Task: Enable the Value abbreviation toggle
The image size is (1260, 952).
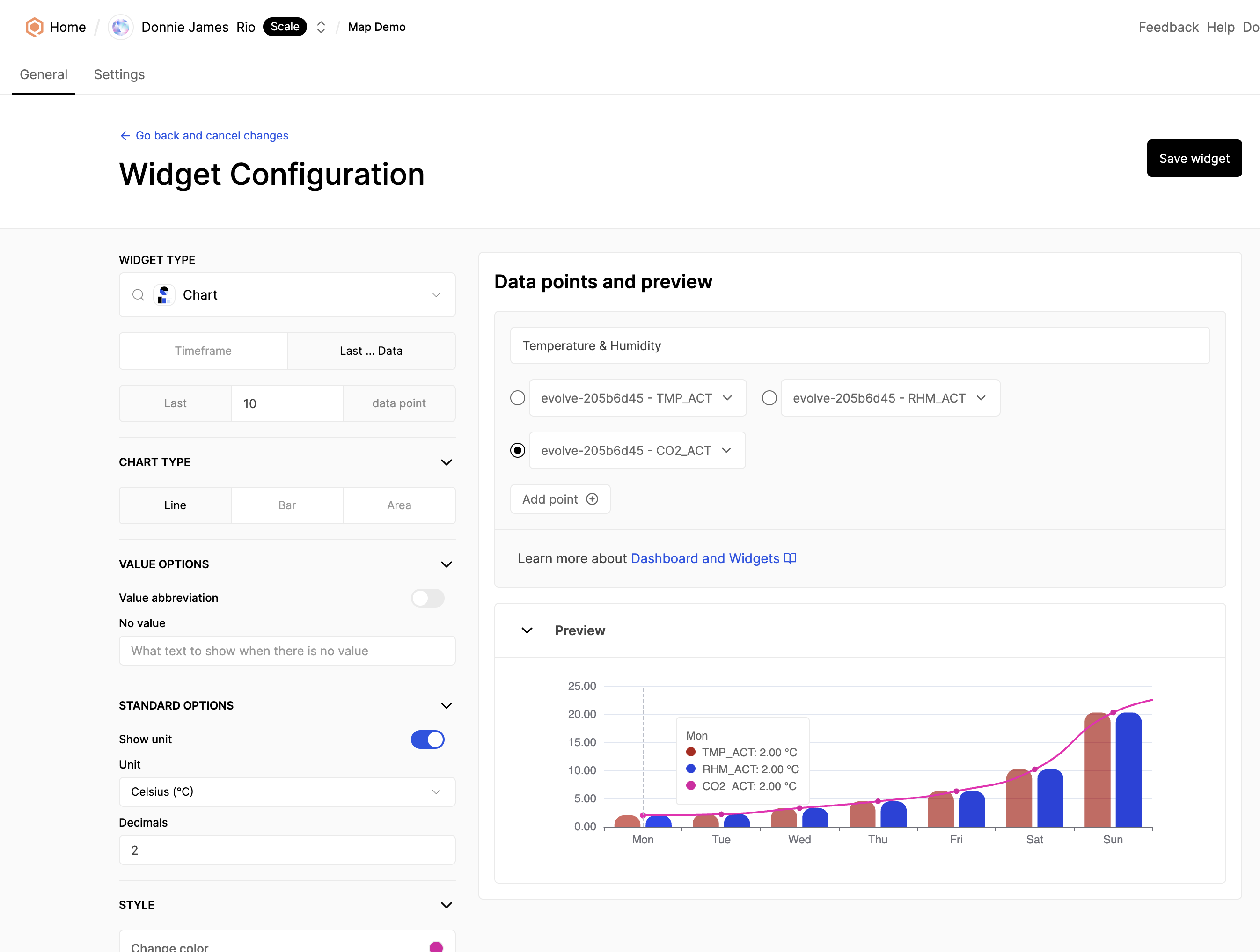Action: click(x=427, y=598)
